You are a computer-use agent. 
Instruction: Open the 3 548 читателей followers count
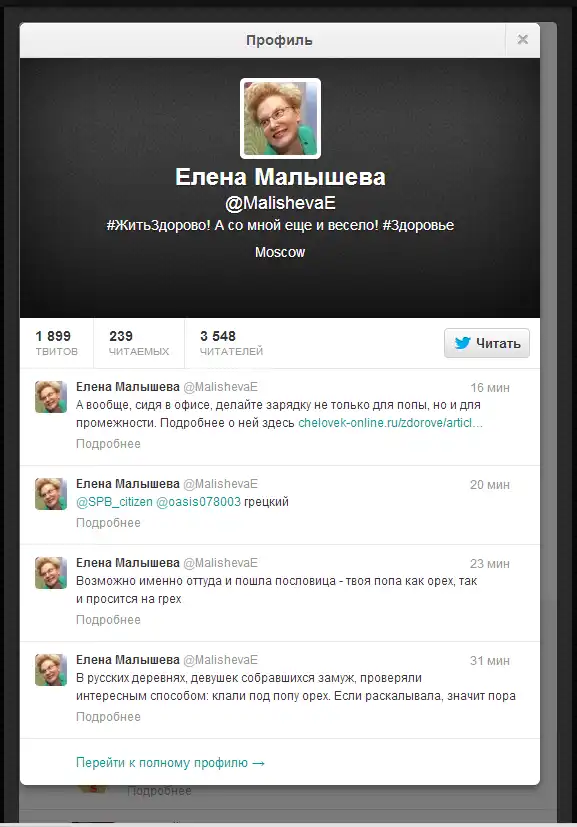231,343
